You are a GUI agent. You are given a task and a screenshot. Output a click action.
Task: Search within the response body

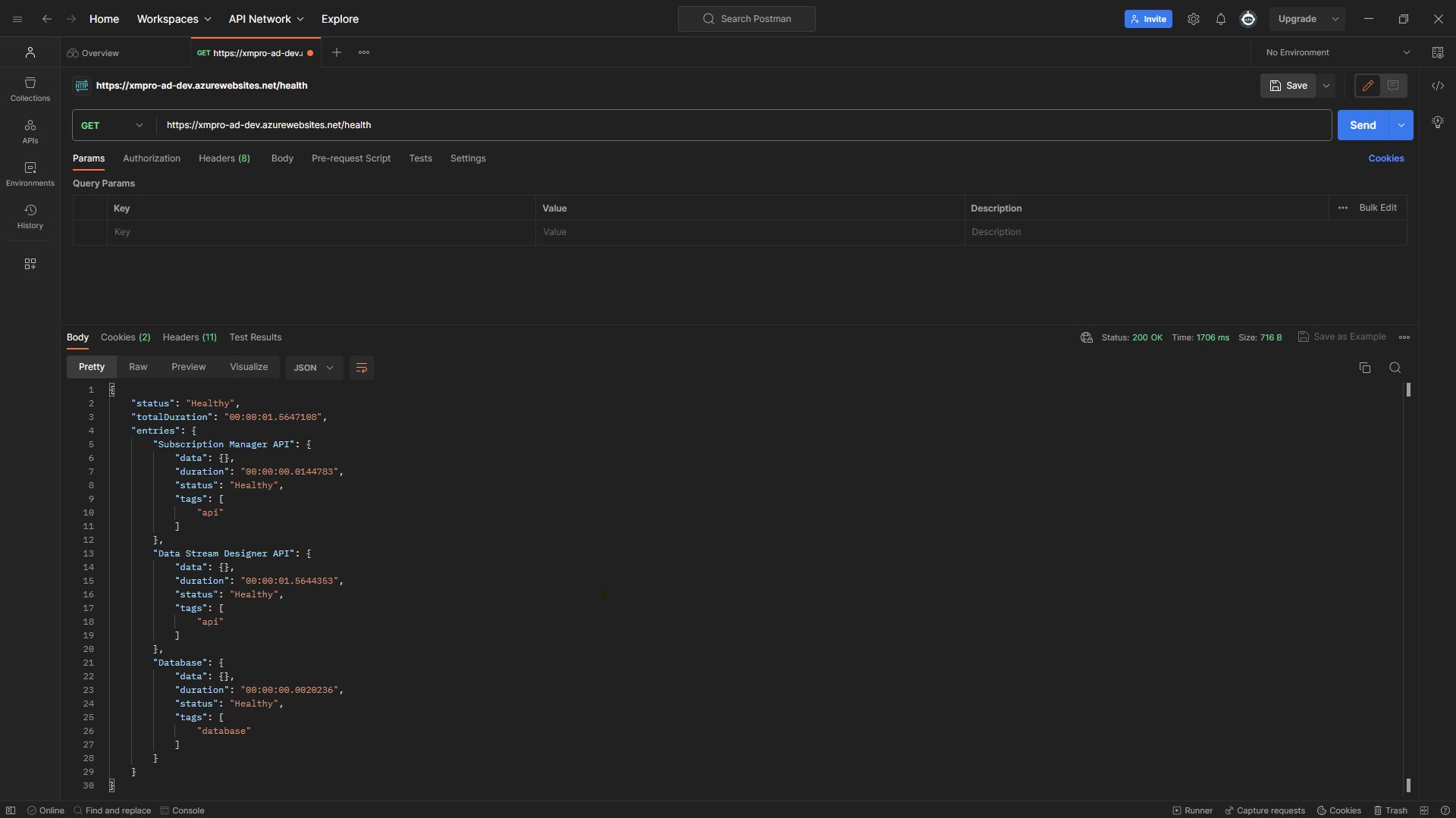click(1395, 368)
